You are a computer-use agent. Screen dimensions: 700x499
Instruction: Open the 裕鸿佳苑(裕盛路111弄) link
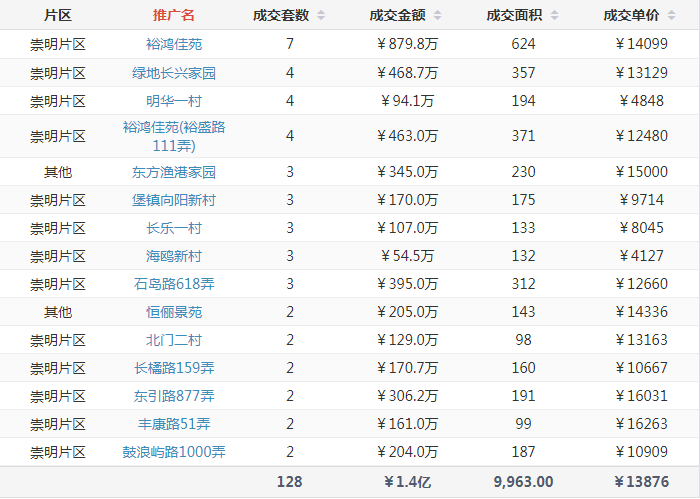[174, 136]
